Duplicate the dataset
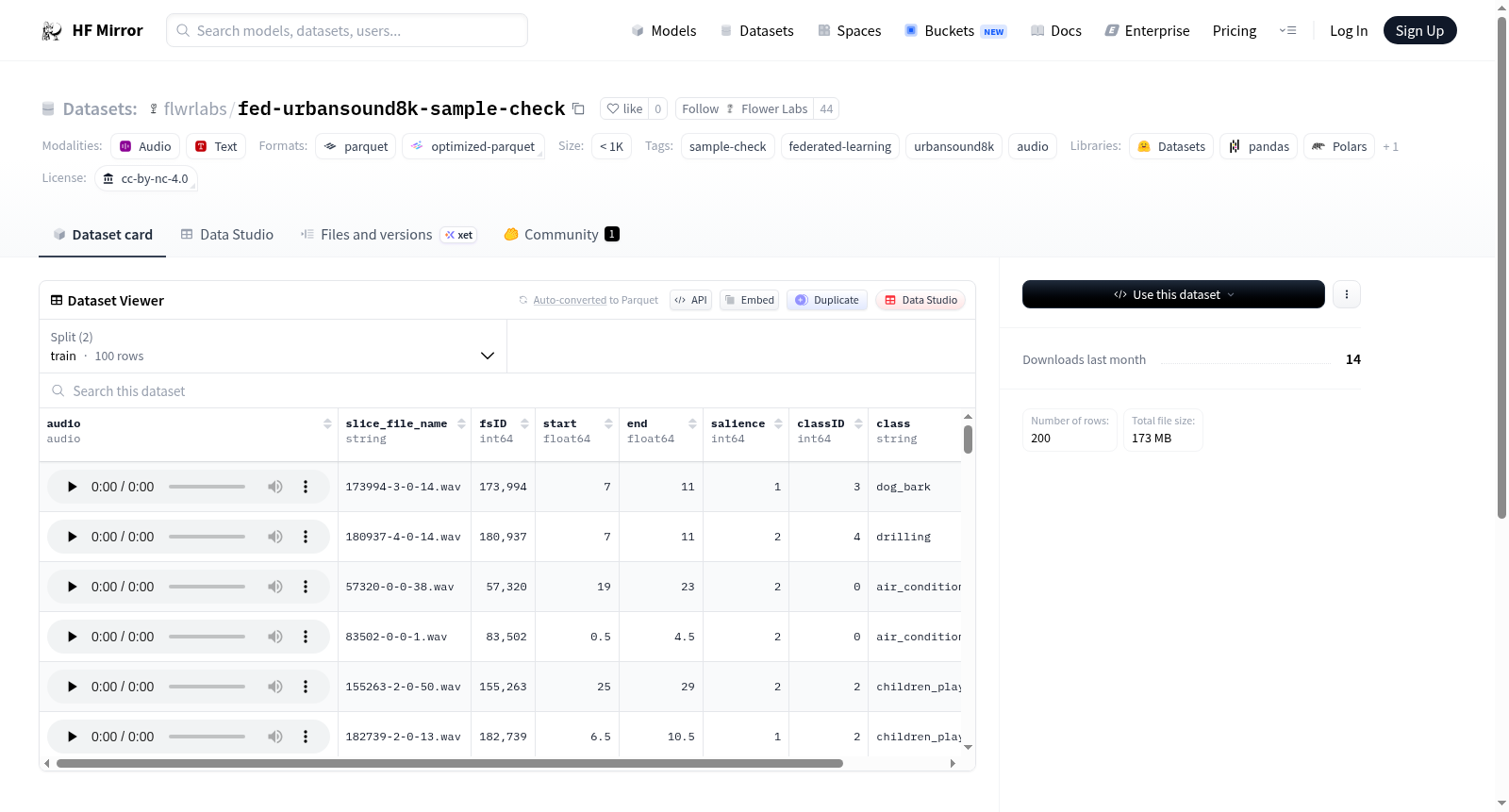 point(827,300)
